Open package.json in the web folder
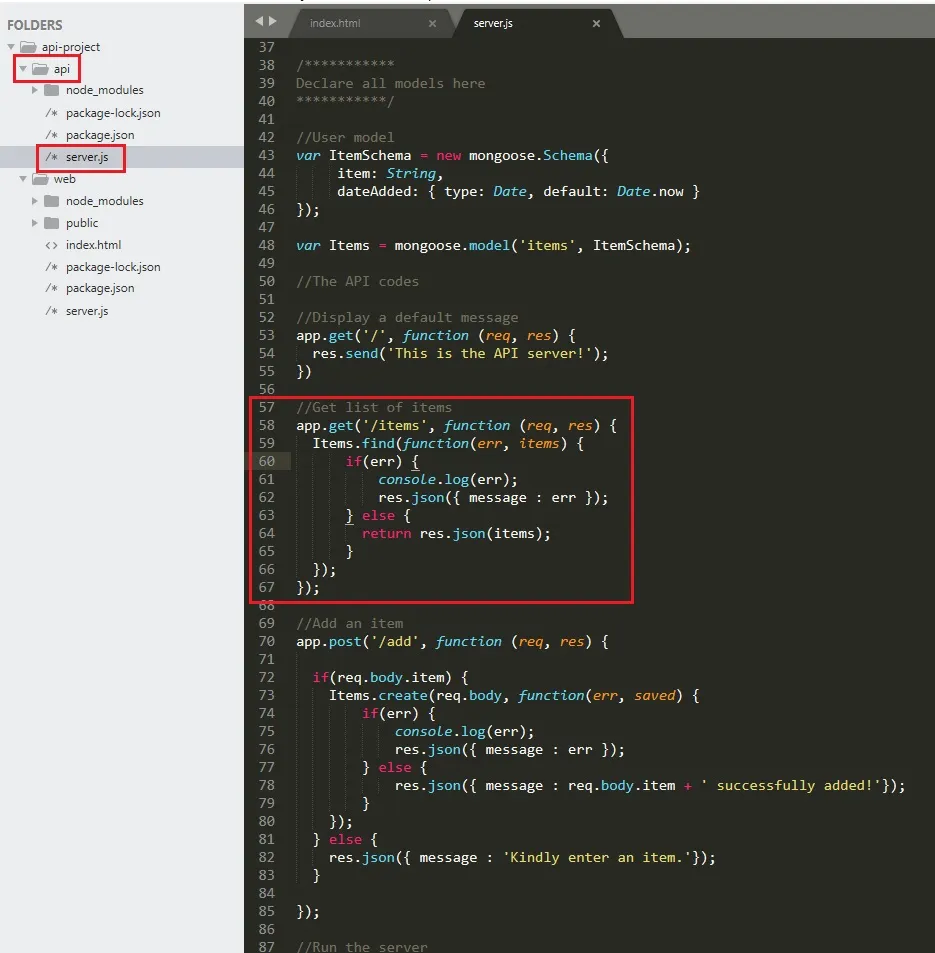Screen dimensions: 935x953 click(x=100, y=288)
